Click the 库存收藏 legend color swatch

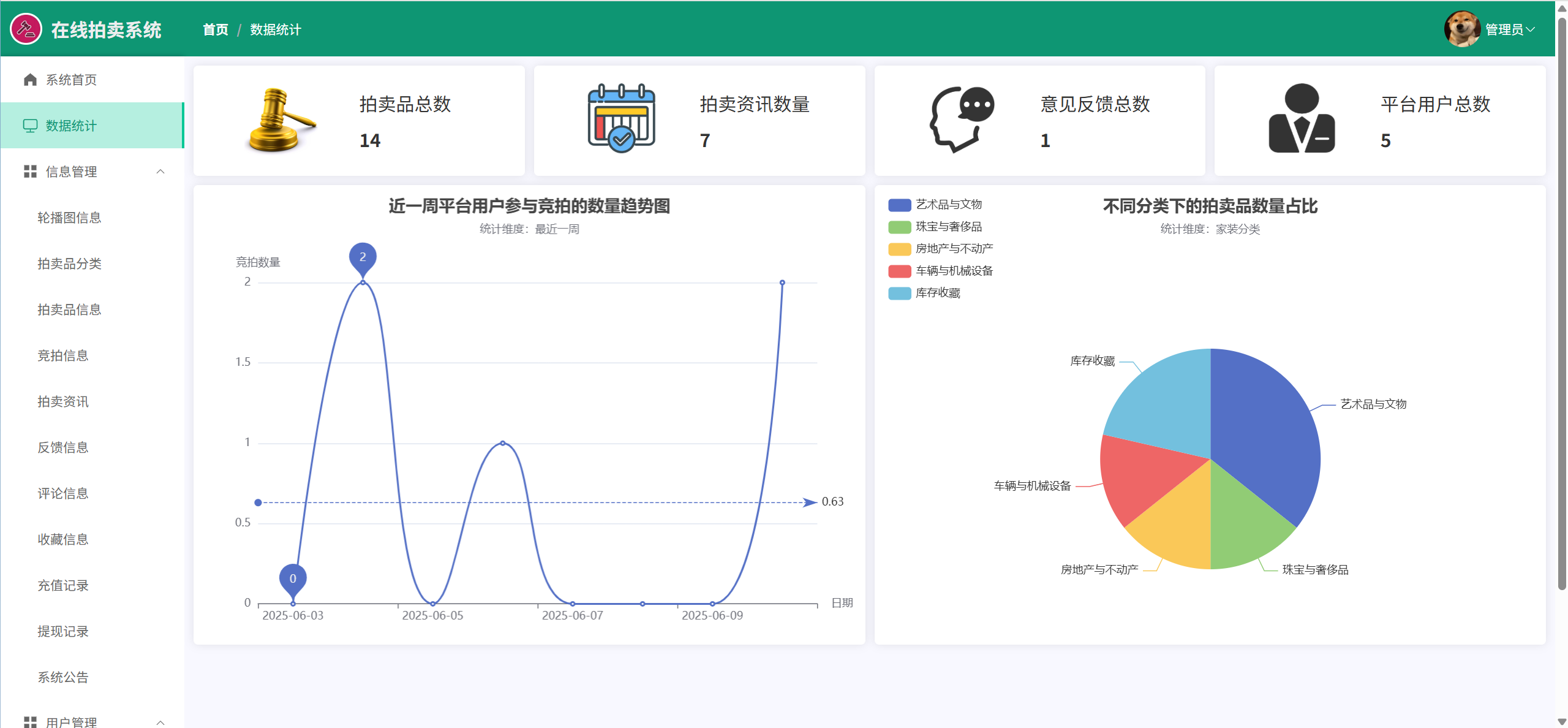tap(899, 293)
